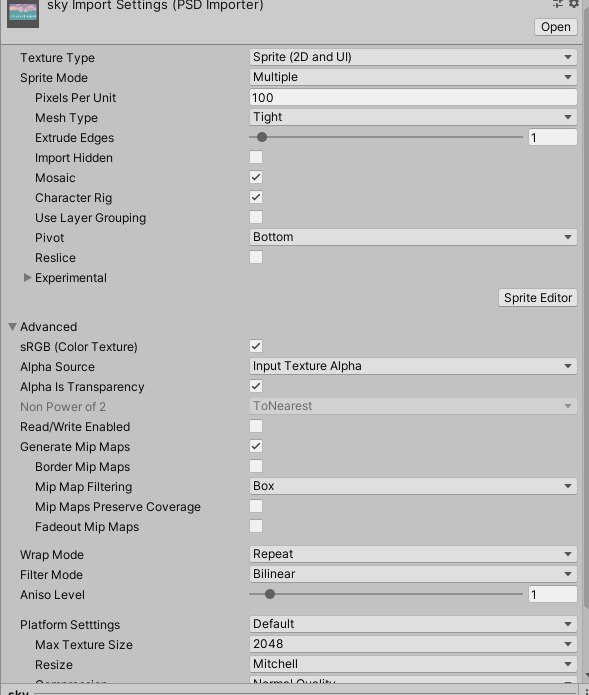Open the Mip Map Filtering dropdown

tap(413, 486)
